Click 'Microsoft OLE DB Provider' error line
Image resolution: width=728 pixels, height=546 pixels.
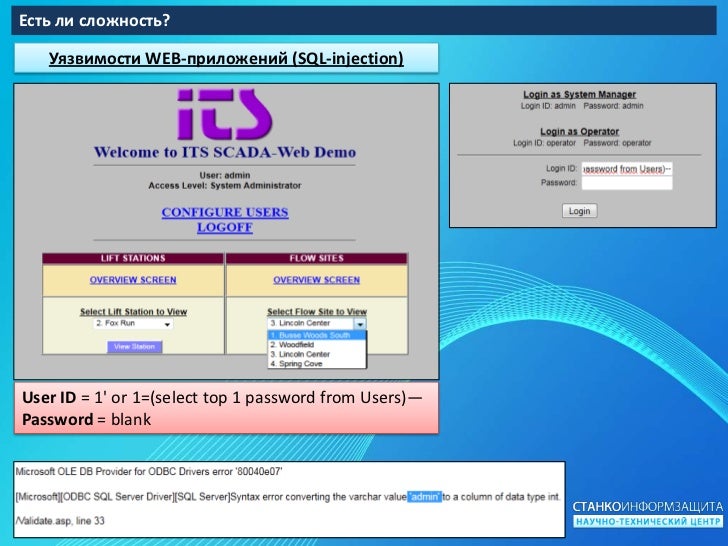coord(149,472)
